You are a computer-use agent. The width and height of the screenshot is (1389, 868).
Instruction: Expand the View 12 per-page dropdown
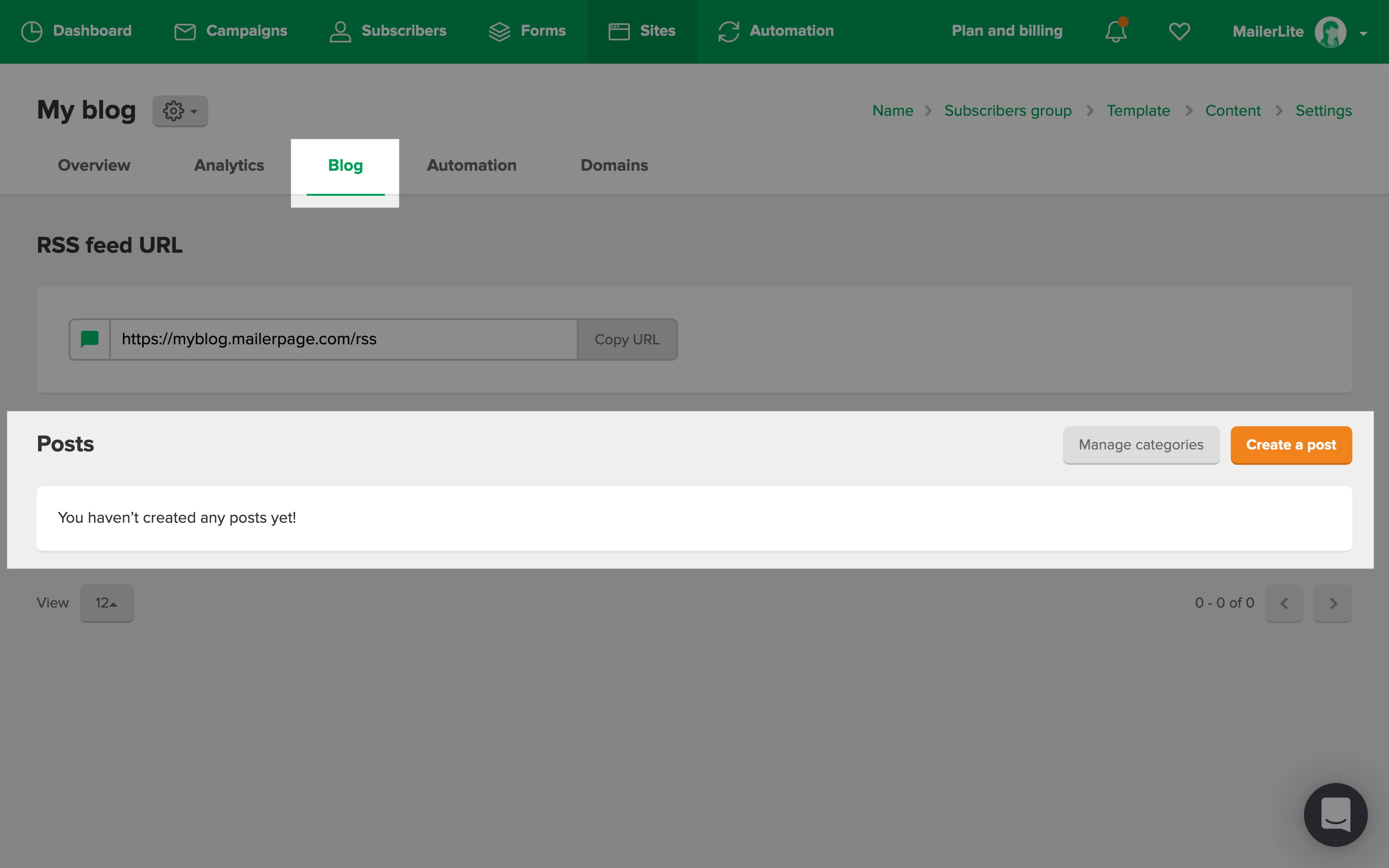point(107,603)
